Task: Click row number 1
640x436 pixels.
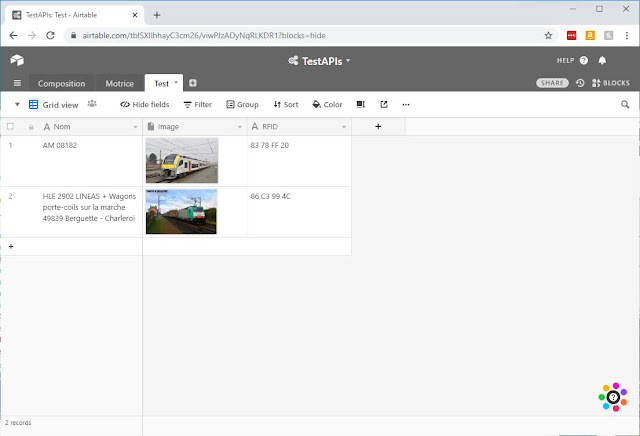Action: (x=11, y=145)
